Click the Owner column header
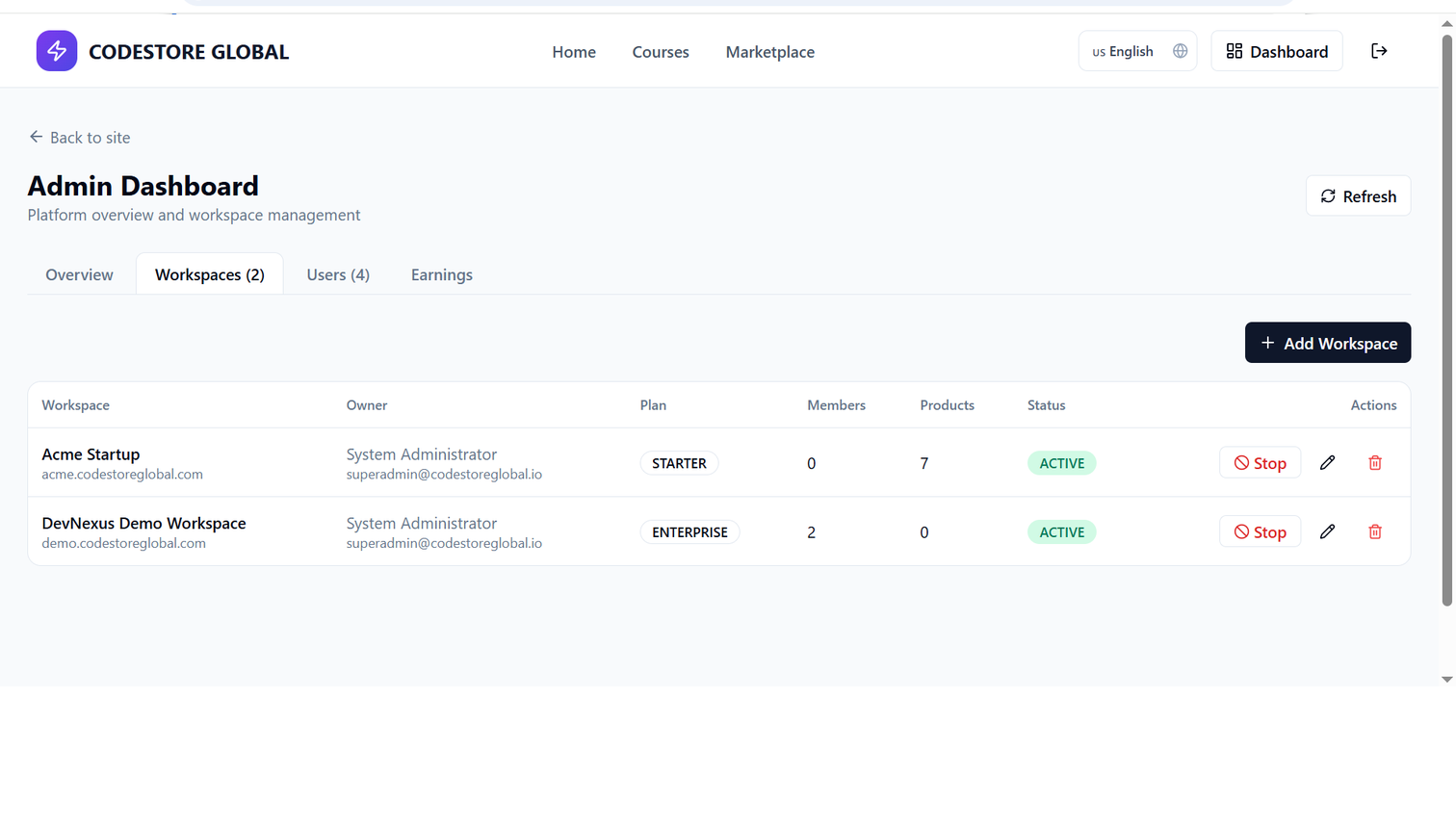 (x=367, y=405)
